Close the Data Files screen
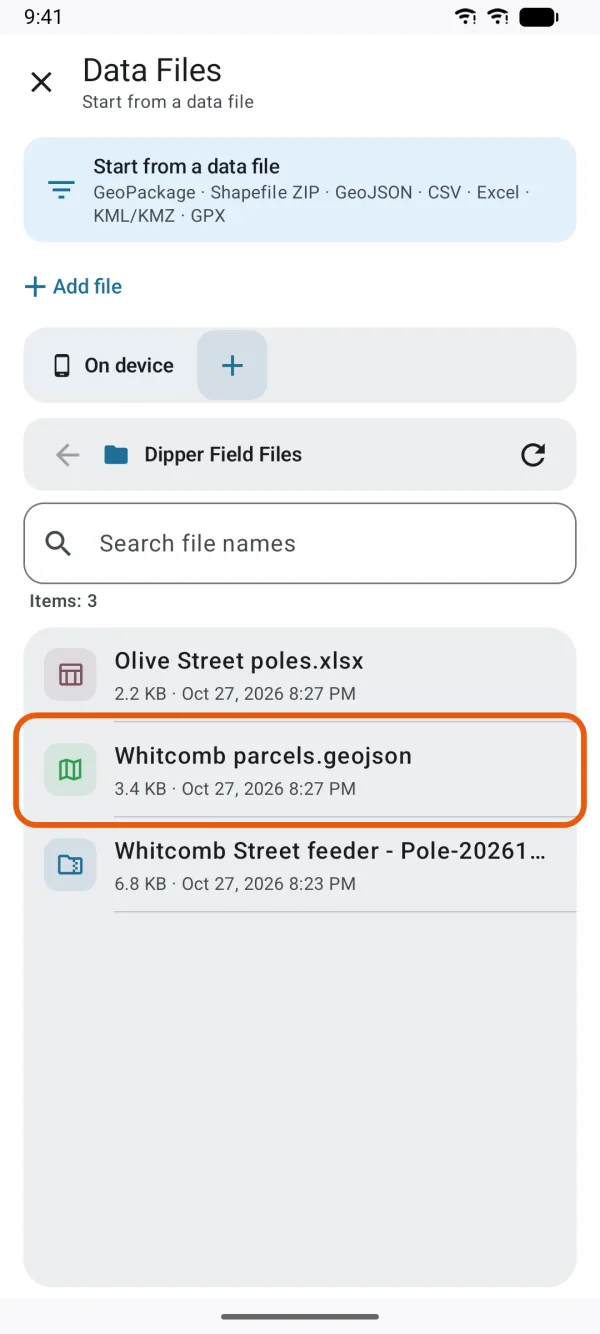The image size is (600, 1334). tap(41, 82)
